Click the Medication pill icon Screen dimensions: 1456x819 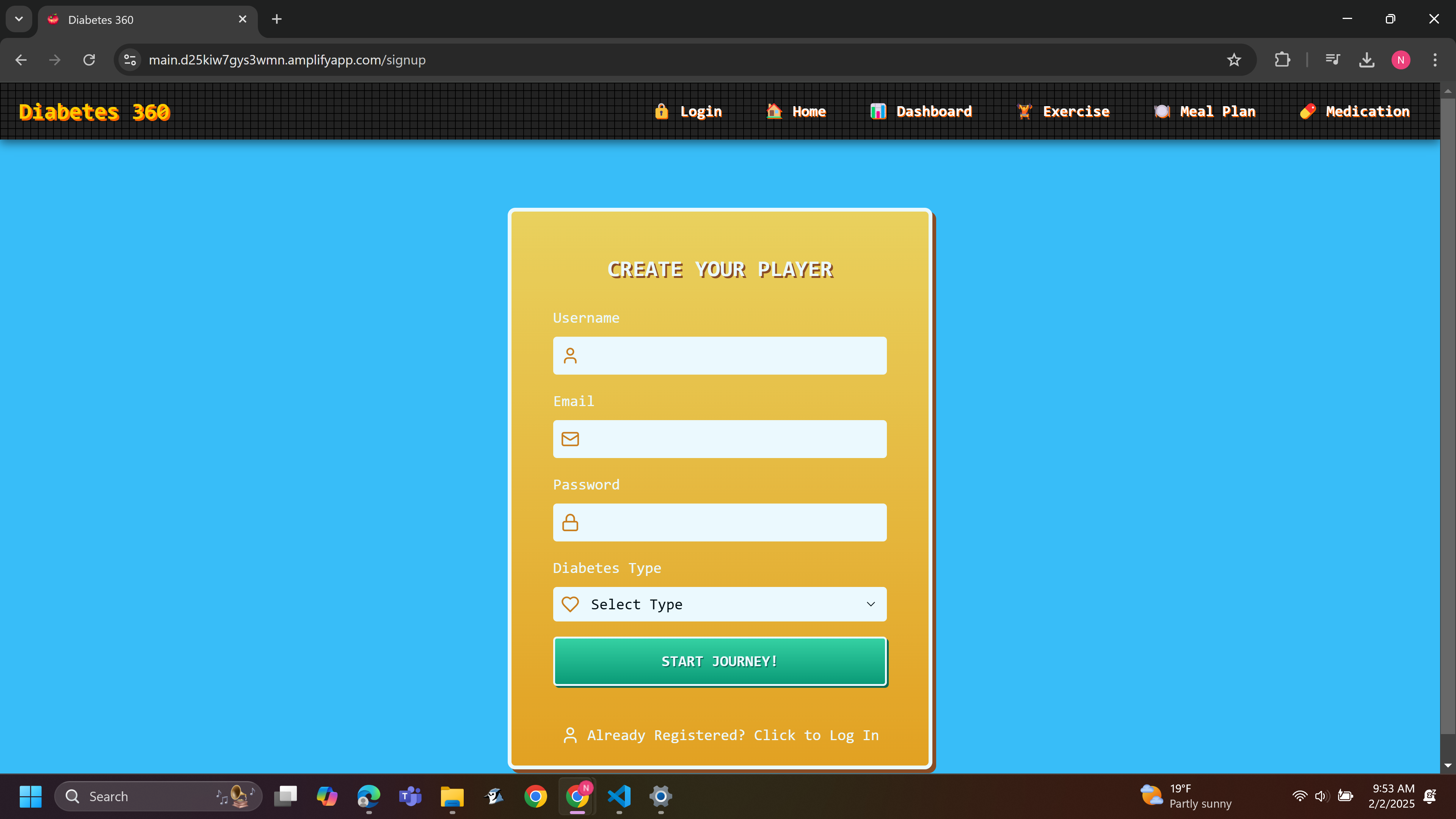coord(1307,111)
